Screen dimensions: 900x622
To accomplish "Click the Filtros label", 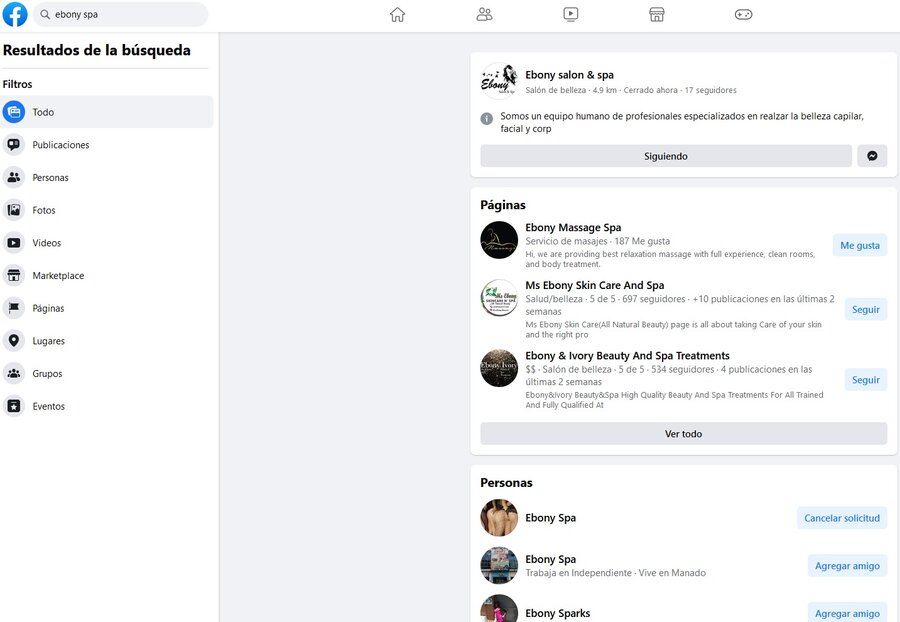I will [17, 84].
